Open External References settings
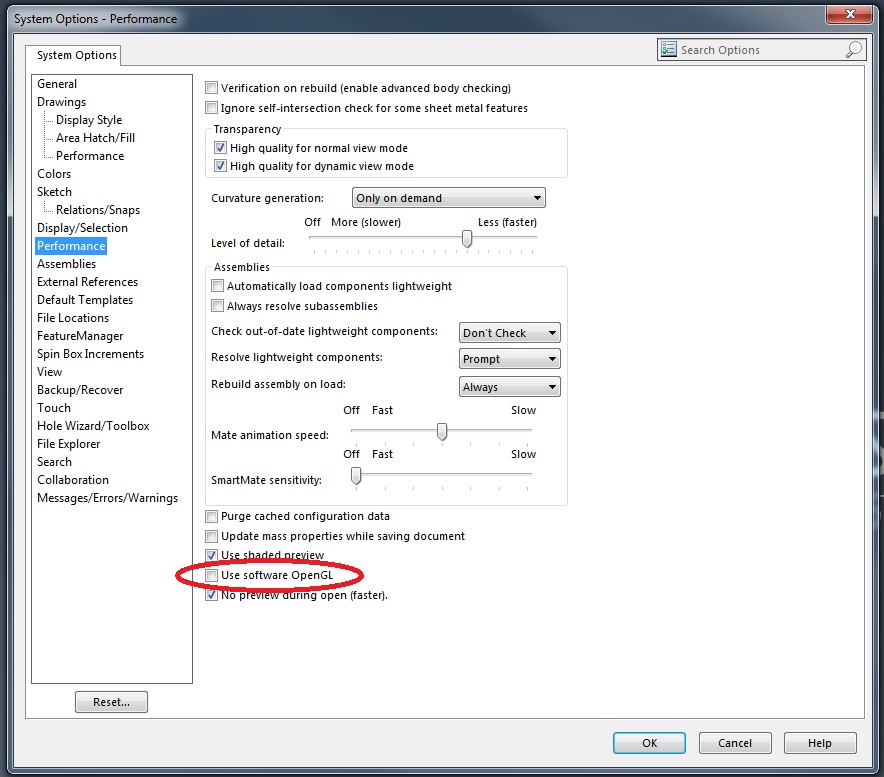The width and height of the screenshot is (884, 777). click(87, 282)
